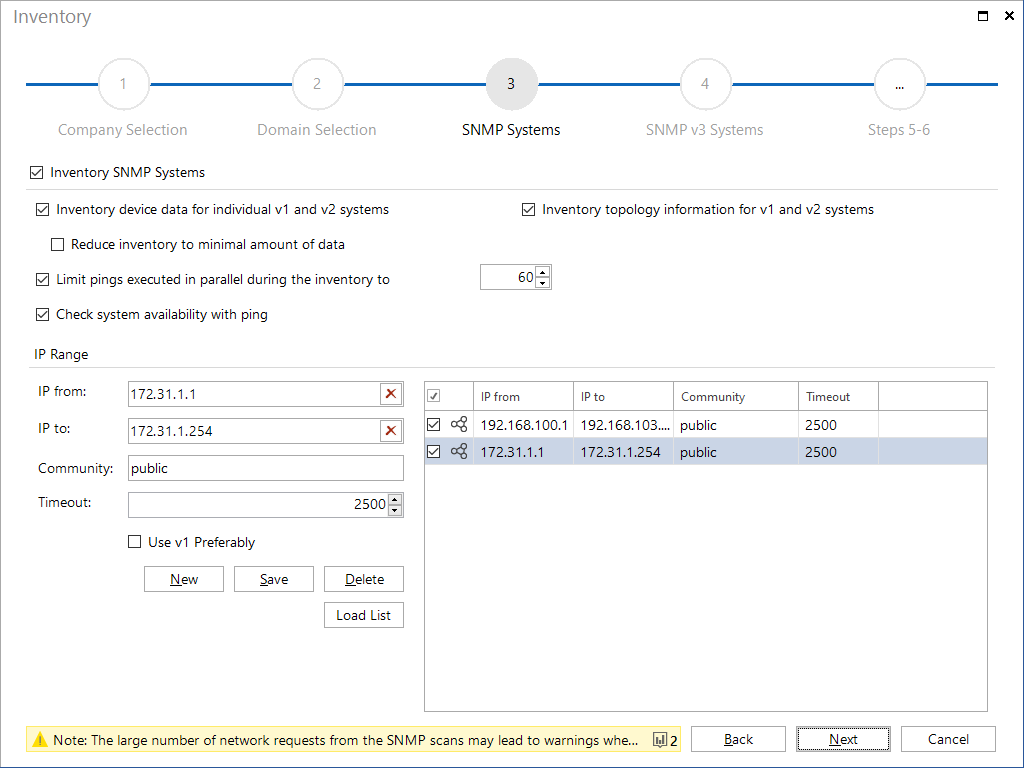
Task: Select step 3 SNMP Systems
Action: point(511,84)
